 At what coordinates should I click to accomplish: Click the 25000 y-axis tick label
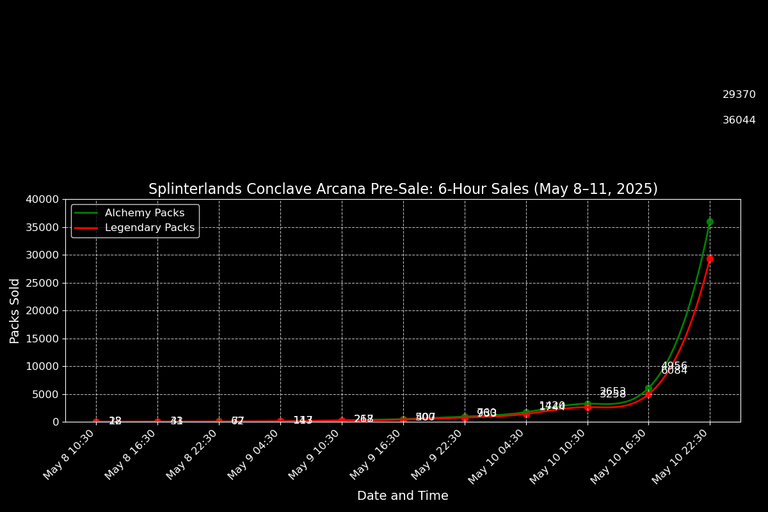coord(42,283)
